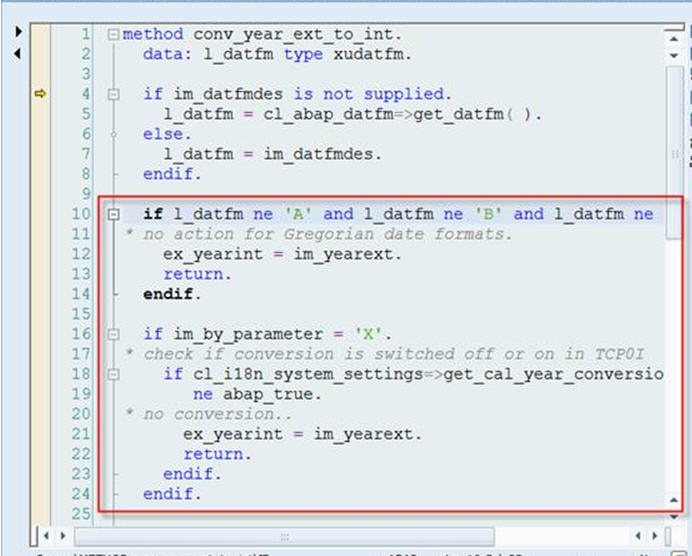This screenshot has width=692, height=556.
Task: Click comment 'no action for Gregorian date formats'
Action: [327, 234]
